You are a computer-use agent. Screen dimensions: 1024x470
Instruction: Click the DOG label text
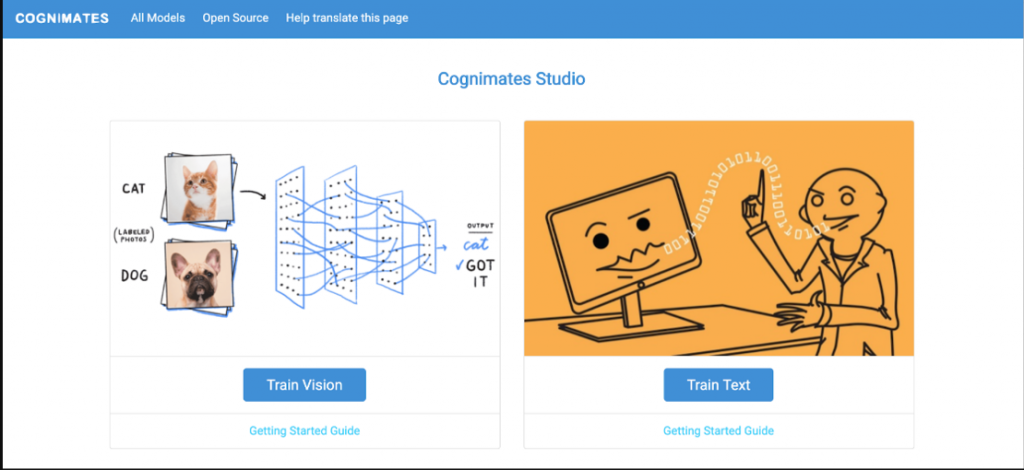pyautogui.click(x=135, y=275)
